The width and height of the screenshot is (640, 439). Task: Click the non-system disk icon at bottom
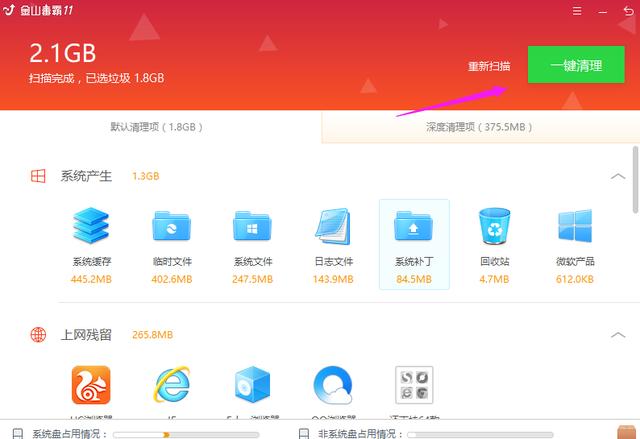[x=304, y=433]
